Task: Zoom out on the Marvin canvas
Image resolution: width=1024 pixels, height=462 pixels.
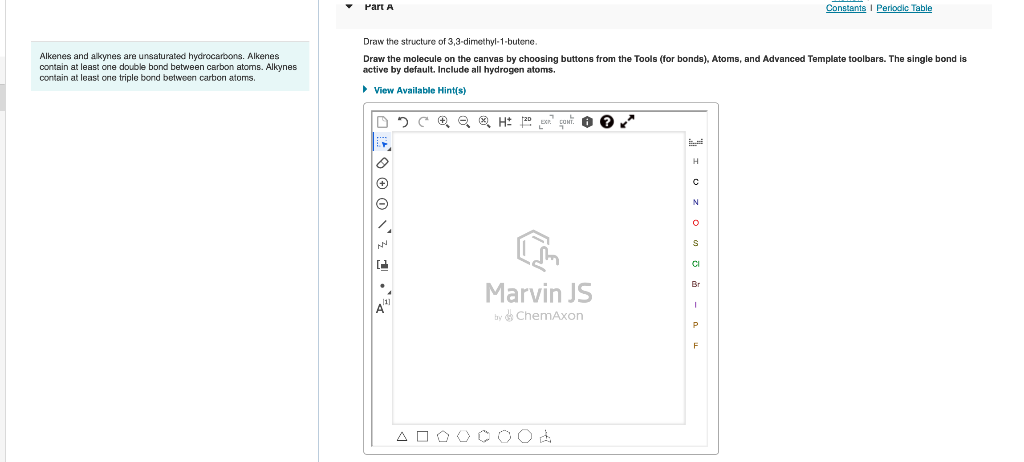Action: point(464,122)
